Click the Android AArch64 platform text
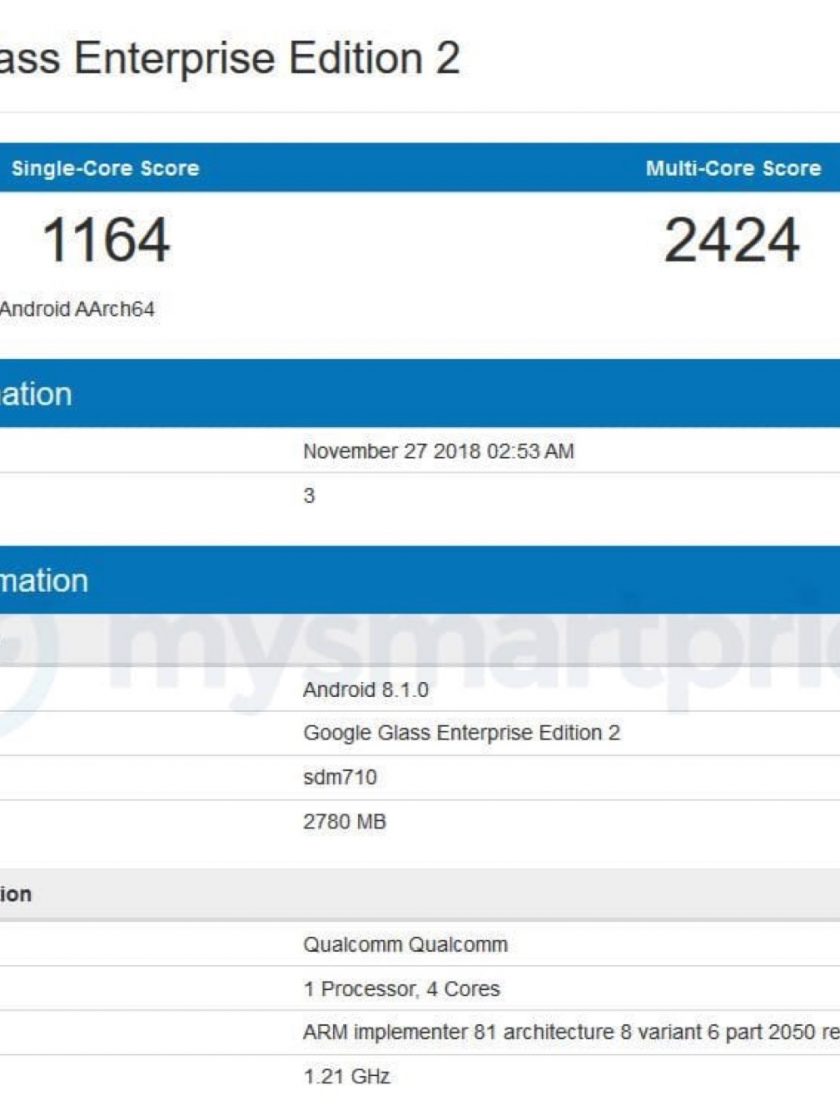 click(x=78, y=310)
